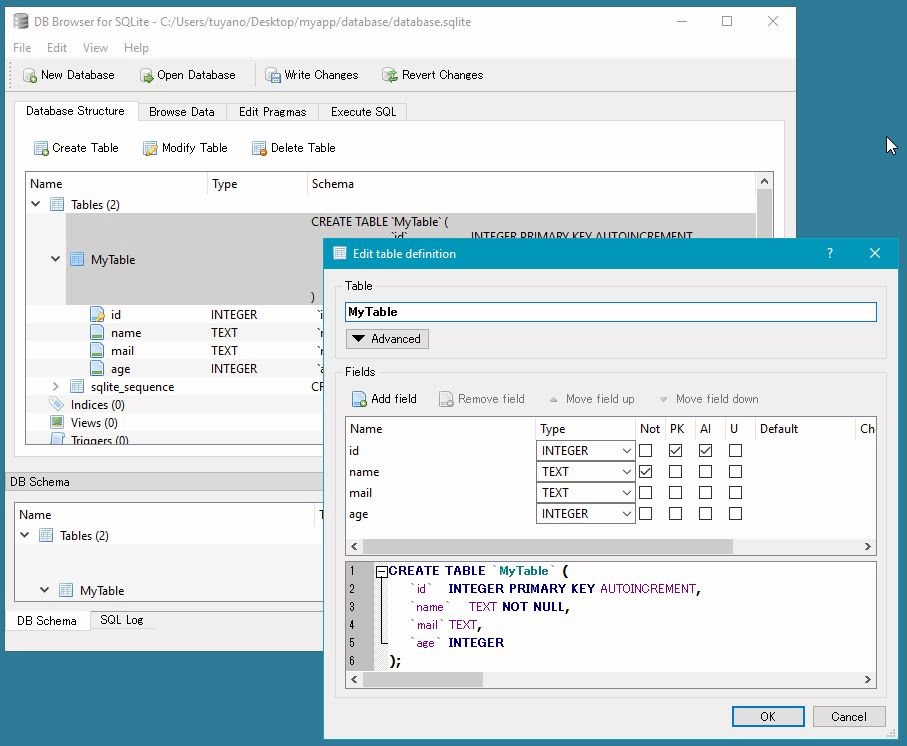This screenshot has width=907, height=746.
Task: Click the Write Changes icon
Action: (273, 75)
